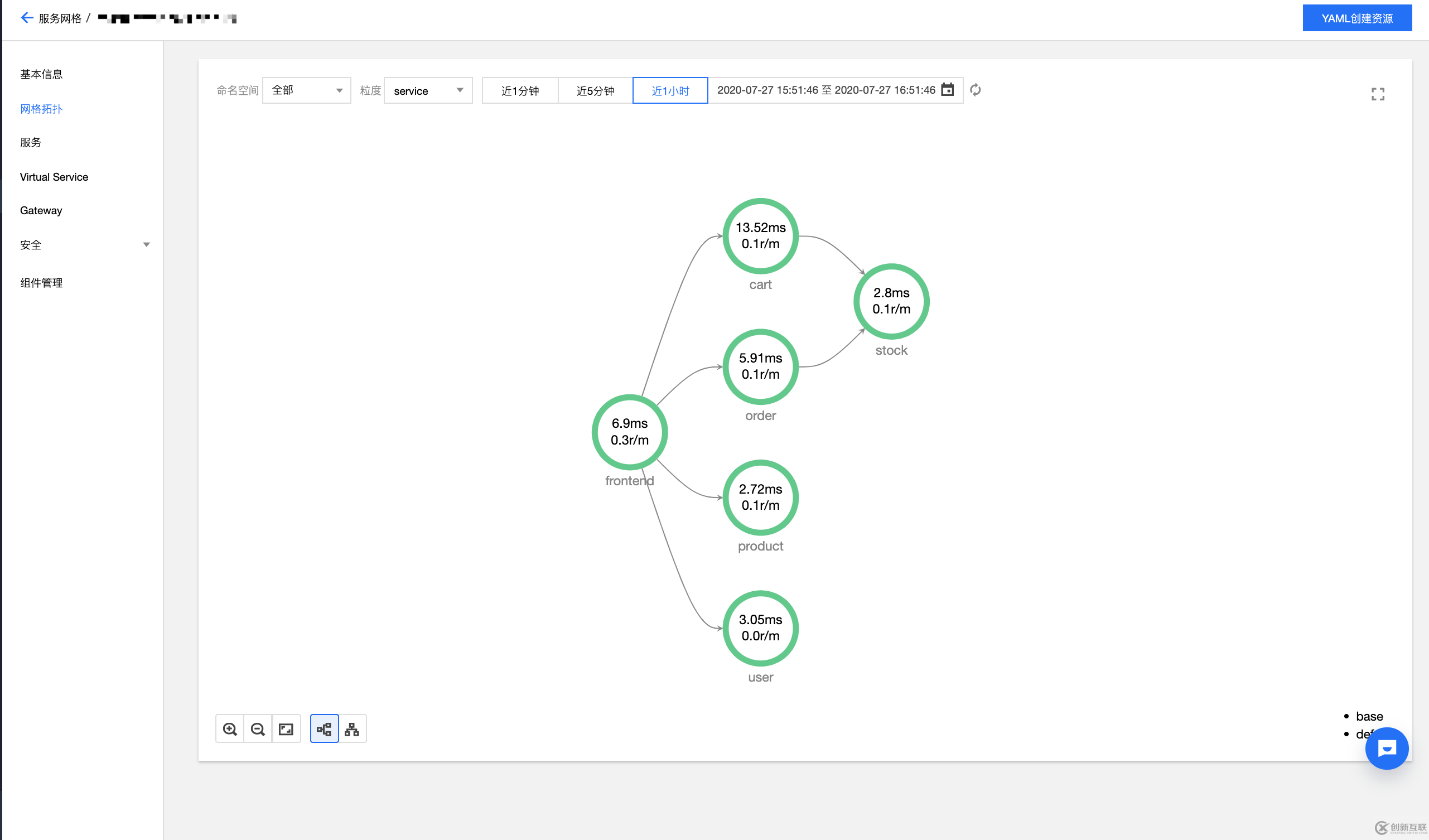Select the 近5分钟 time range

click(x=595, y=90)
